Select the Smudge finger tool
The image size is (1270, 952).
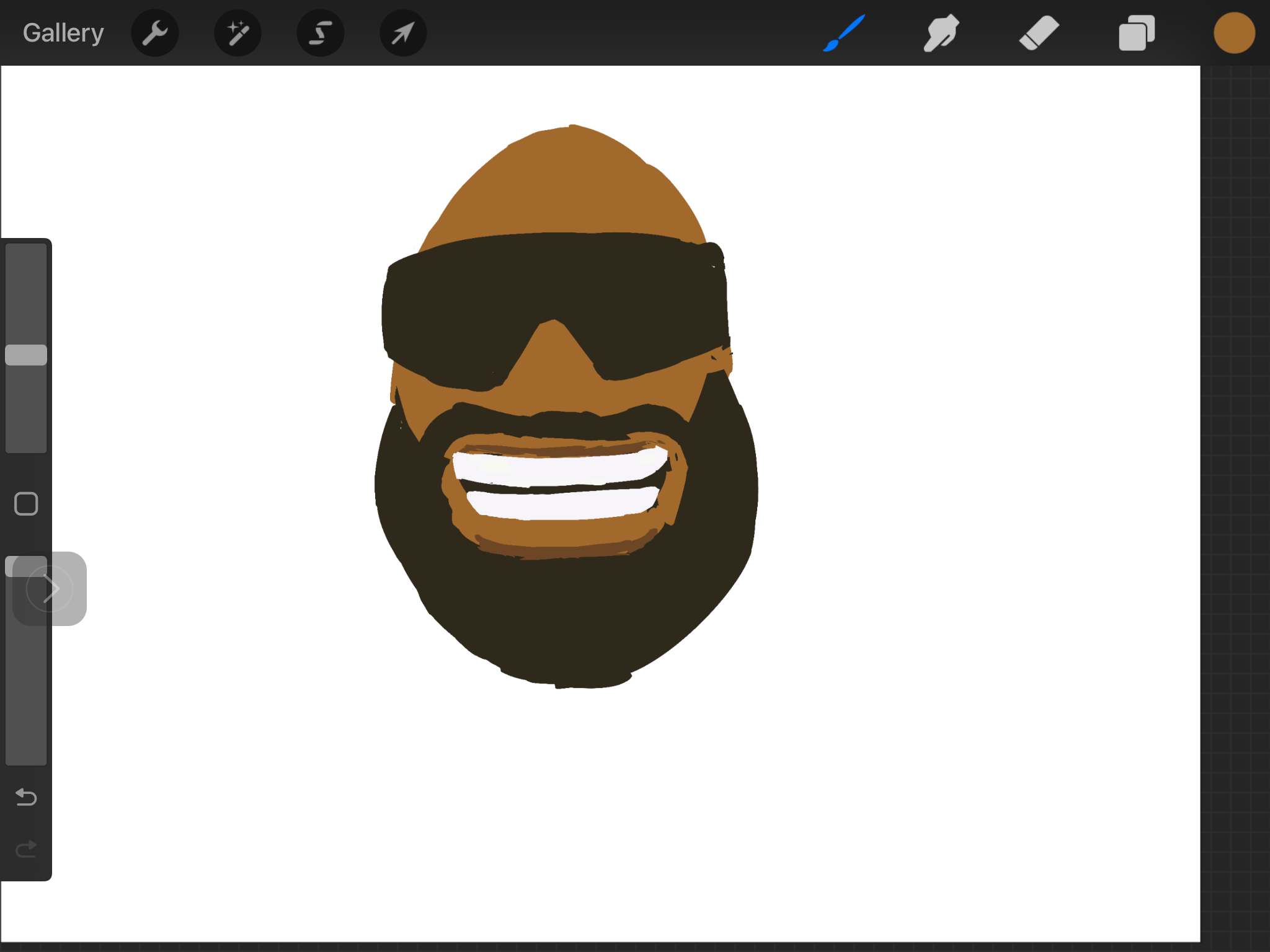point(941,33)
